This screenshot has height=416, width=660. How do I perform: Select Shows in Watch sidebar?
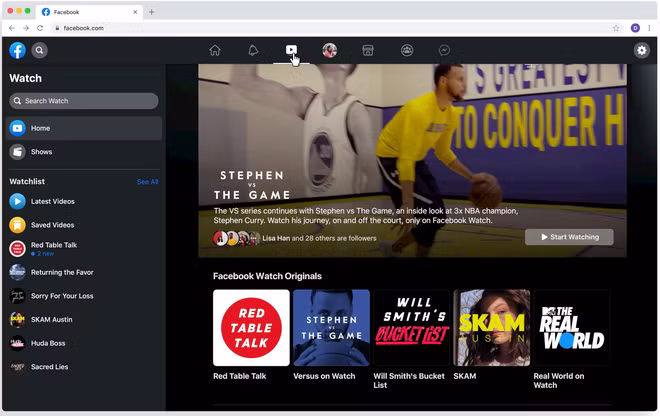tap(41, 152)
